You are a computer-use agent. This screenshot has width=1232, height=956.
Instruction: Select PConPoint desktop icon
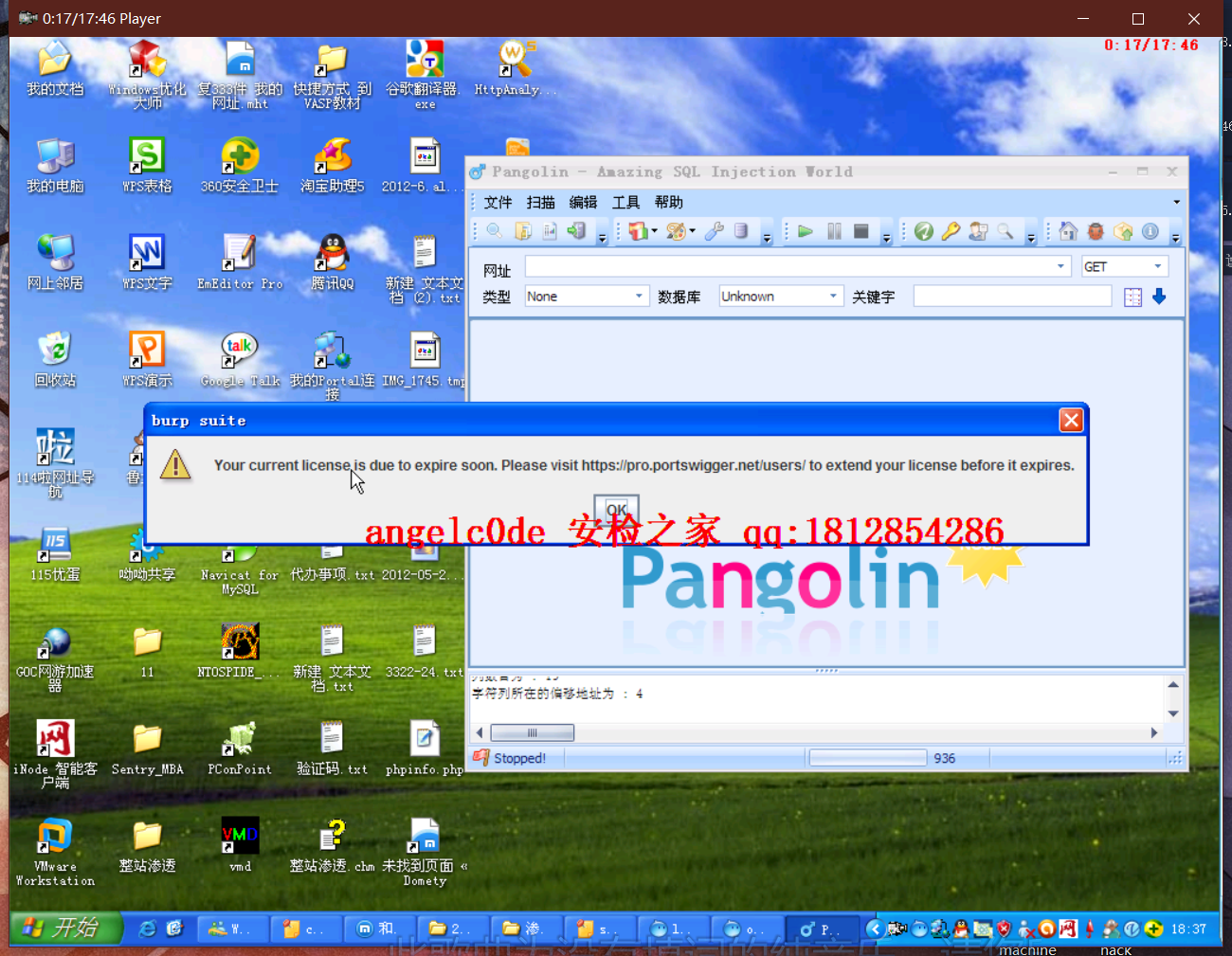(x=240, y=749)
